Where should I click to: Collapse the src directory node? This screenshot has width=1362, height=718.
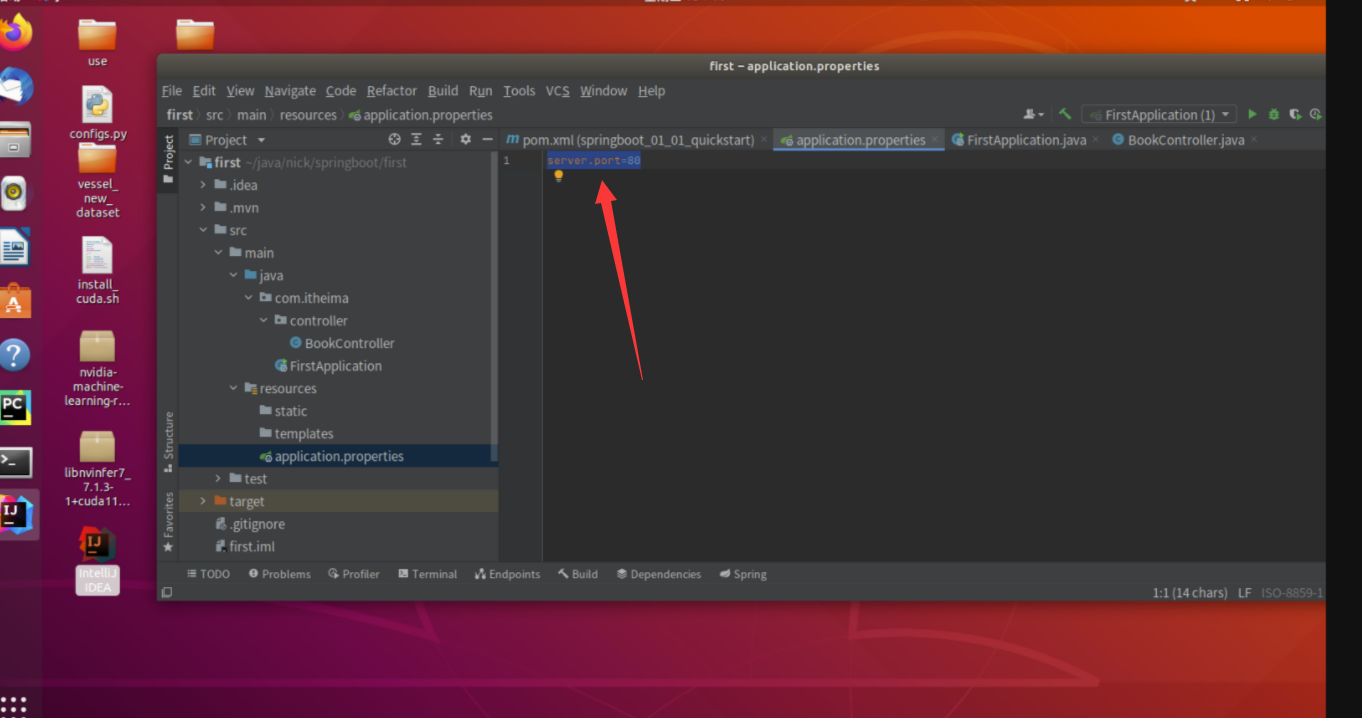[x=204, y=229]
